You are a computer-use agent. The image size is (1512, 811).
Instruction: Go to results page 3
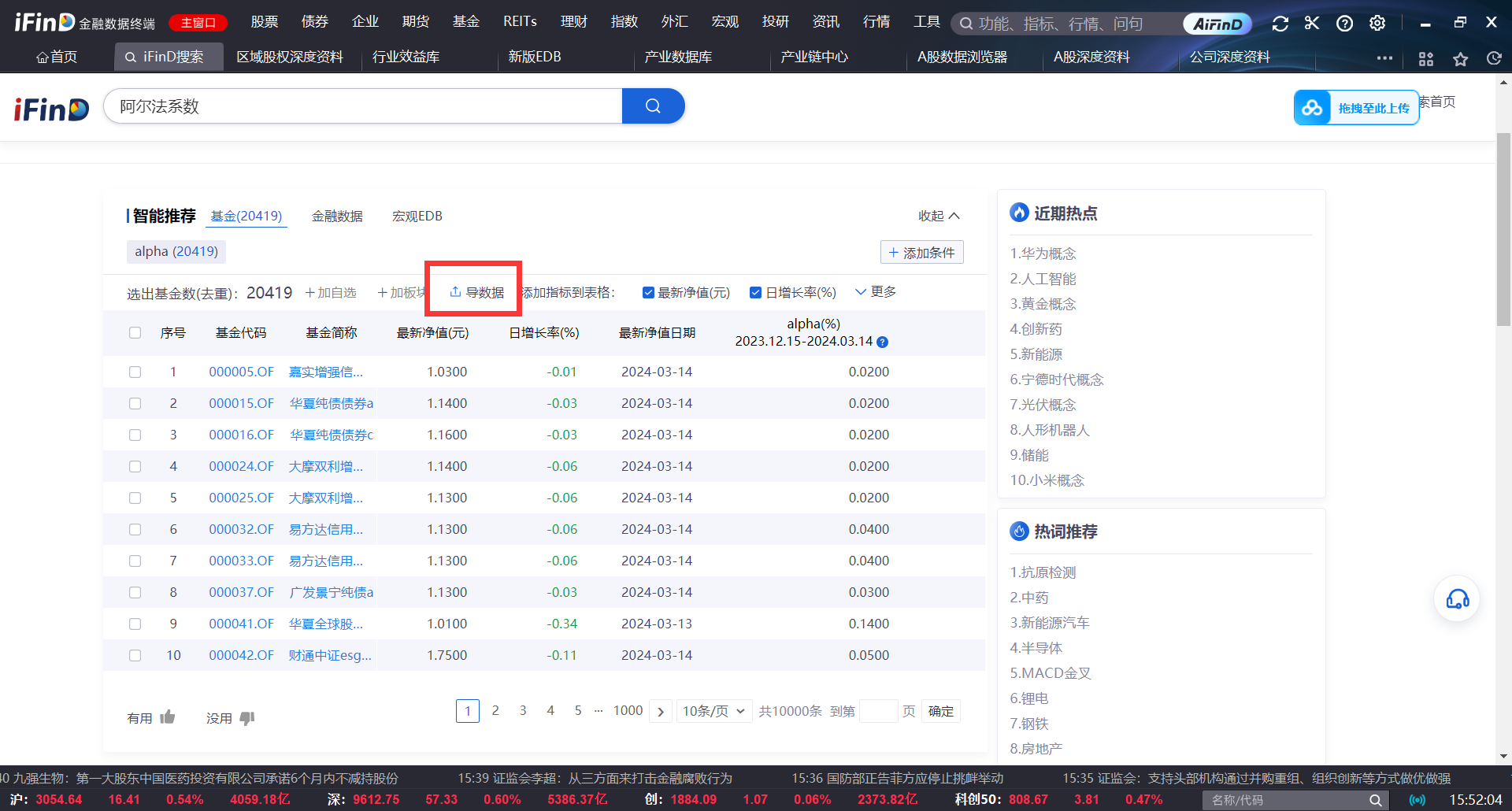click(523, 711)
